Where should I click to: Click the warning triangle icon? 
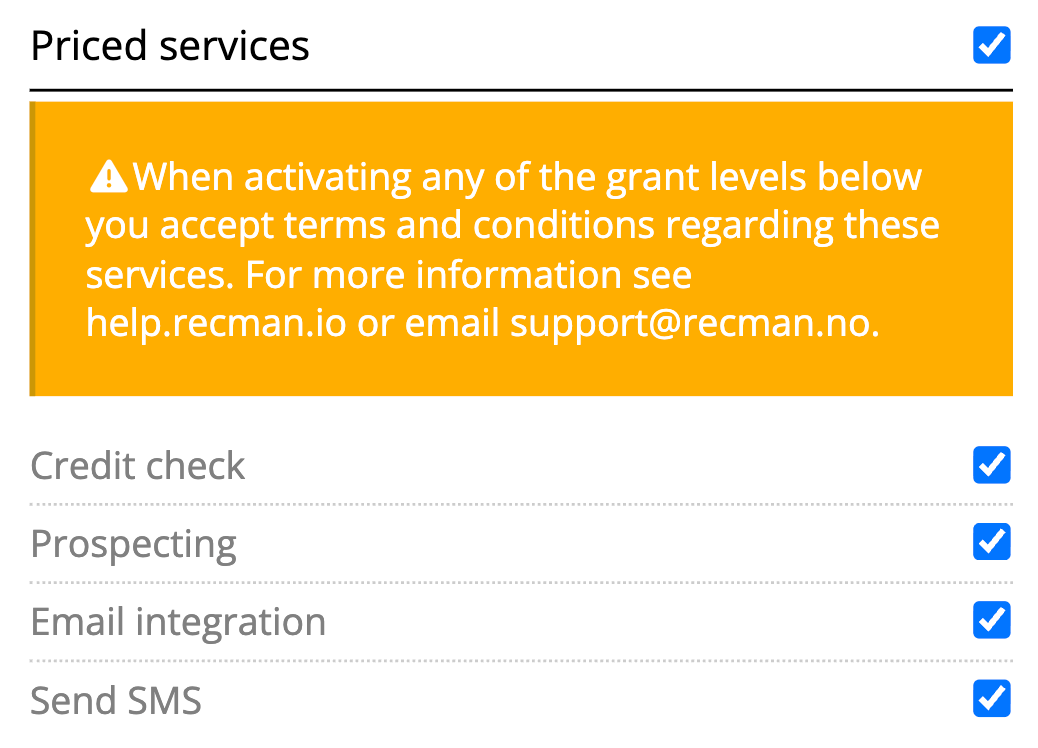point(108,177)
